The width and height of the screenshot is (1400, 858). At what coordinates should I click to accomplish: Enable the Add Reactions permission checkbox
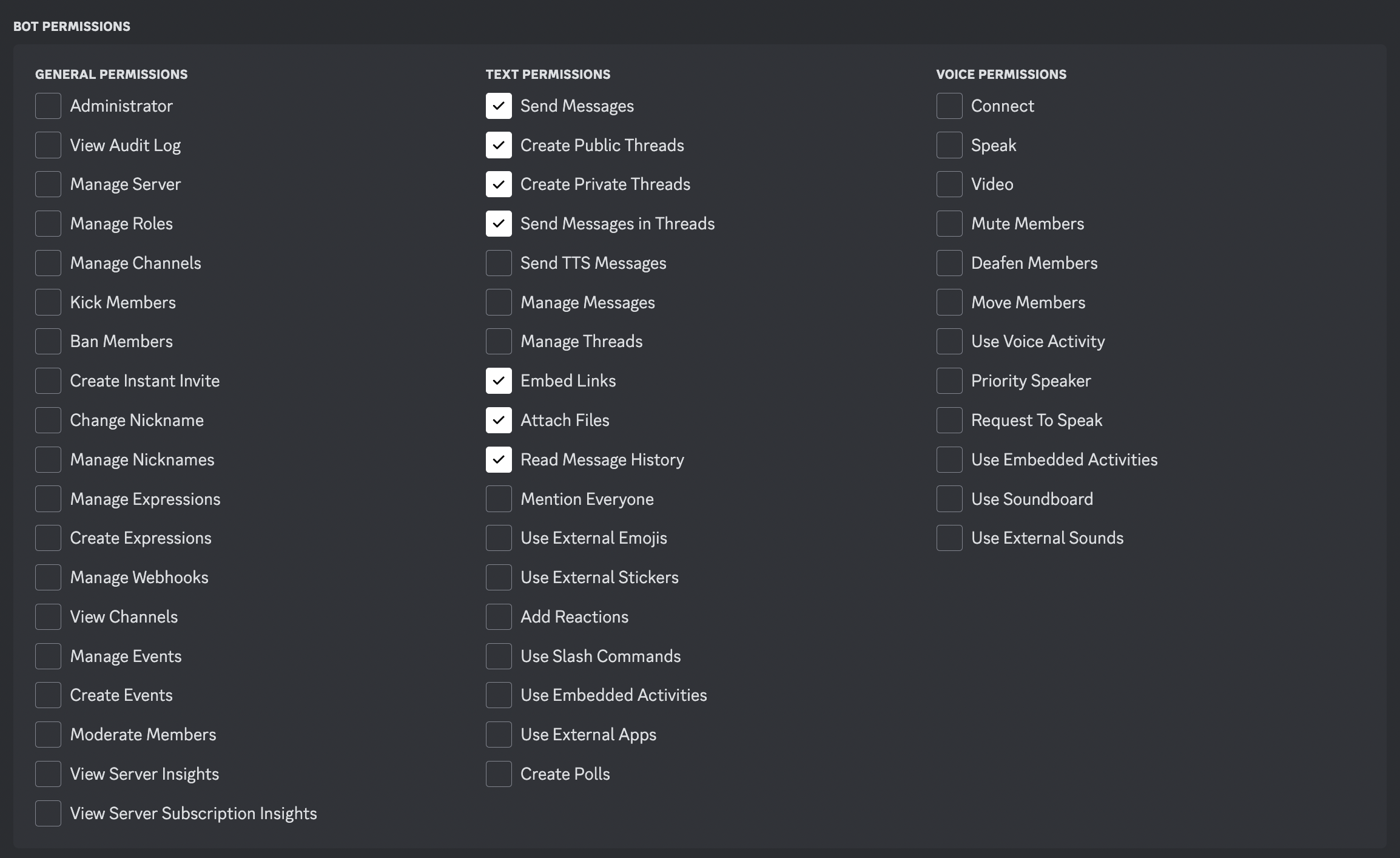(x=498, y=615)
